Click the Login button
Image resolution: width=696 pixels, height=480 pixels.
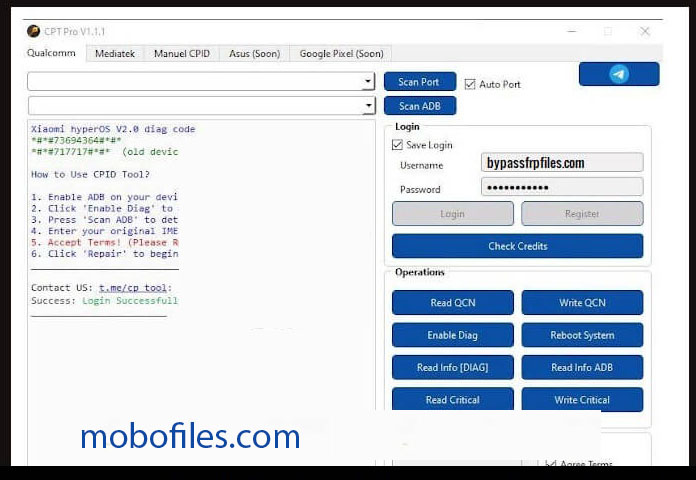pos(452,214)
